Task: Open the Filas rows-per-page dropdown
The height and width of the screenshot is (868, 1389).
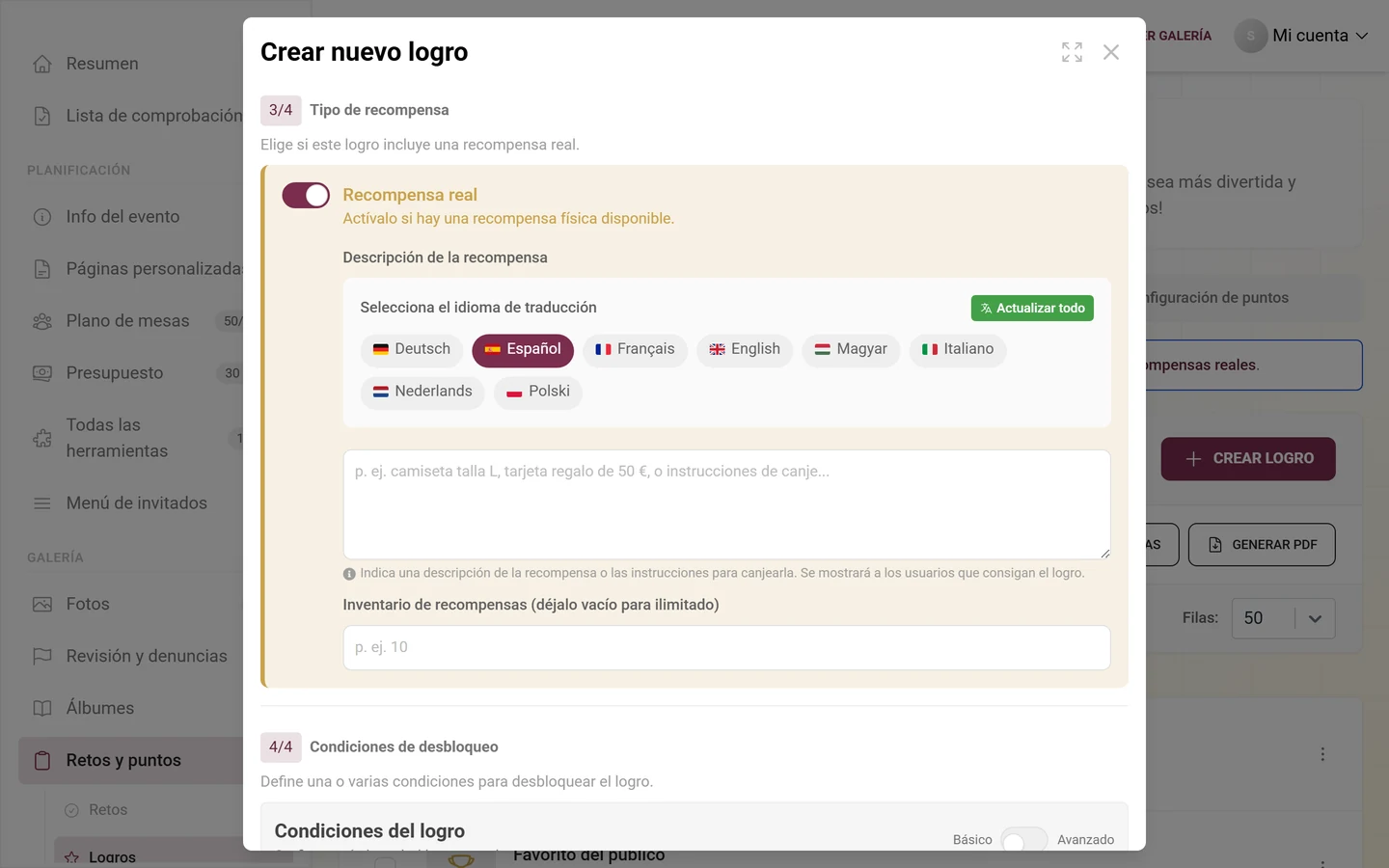Action: pos(1284,618)
